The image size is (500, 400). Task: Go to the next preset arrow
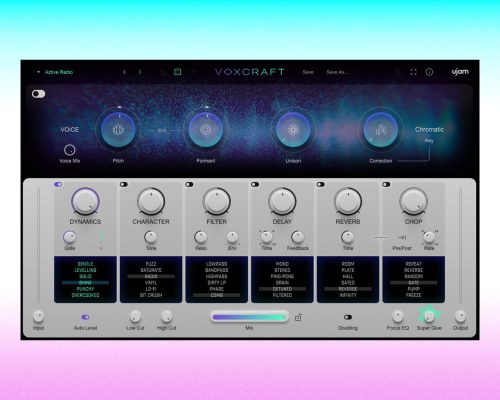tap(140, 72)
